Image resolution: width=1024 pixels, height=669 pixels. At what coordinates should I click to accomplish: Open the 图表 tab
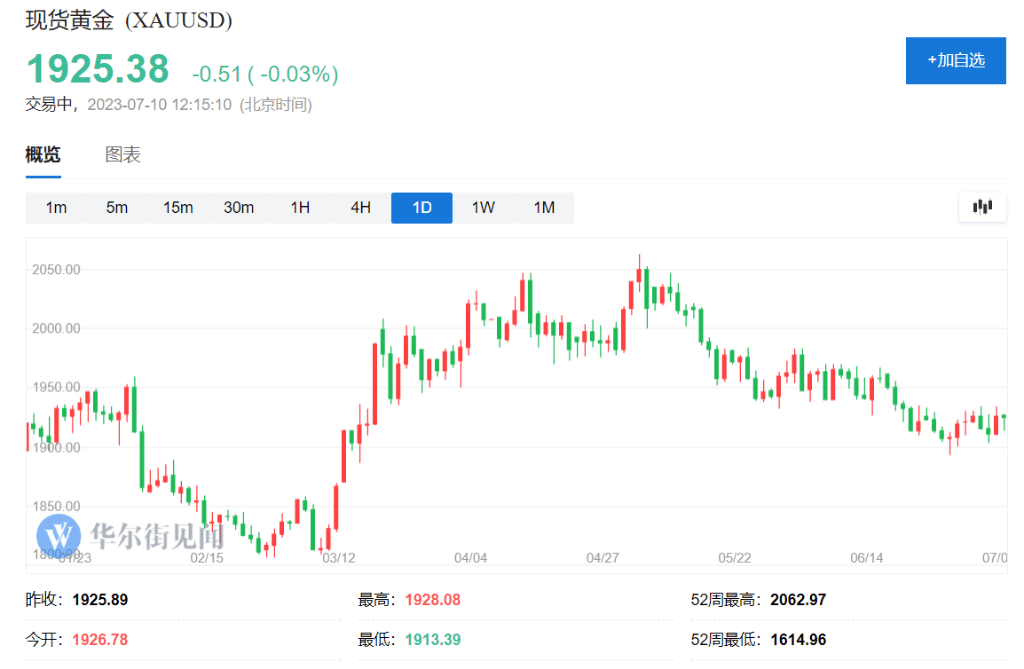123,155
